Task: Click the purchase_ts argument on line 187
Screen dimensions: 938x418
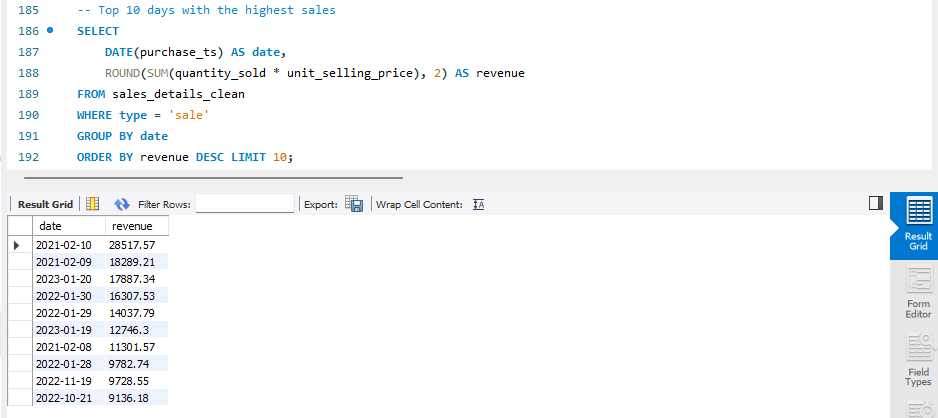Action: pos(178,52)
